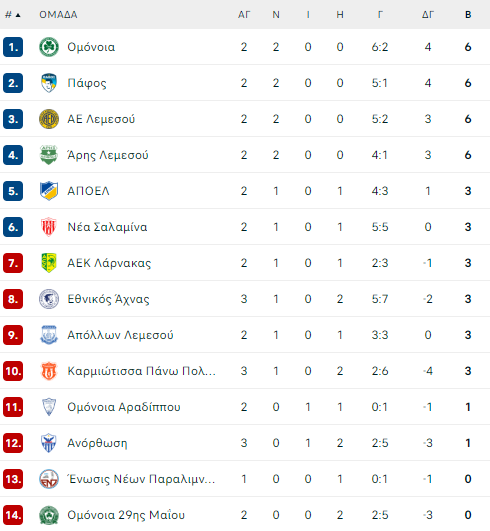Screen dimensions: 490x531
Task: Select the Καρμιώτισσα orange logo
Action: pyautogui.click(x=49, y=371)
